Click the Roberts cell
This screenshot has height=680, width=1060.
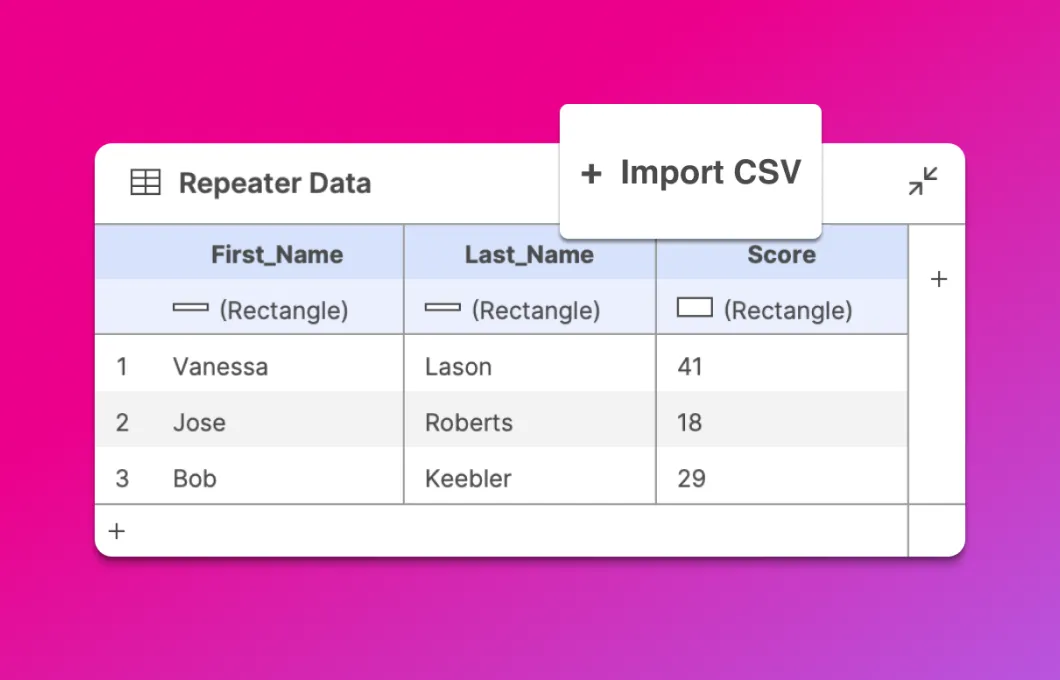click(x=469, y=423)
